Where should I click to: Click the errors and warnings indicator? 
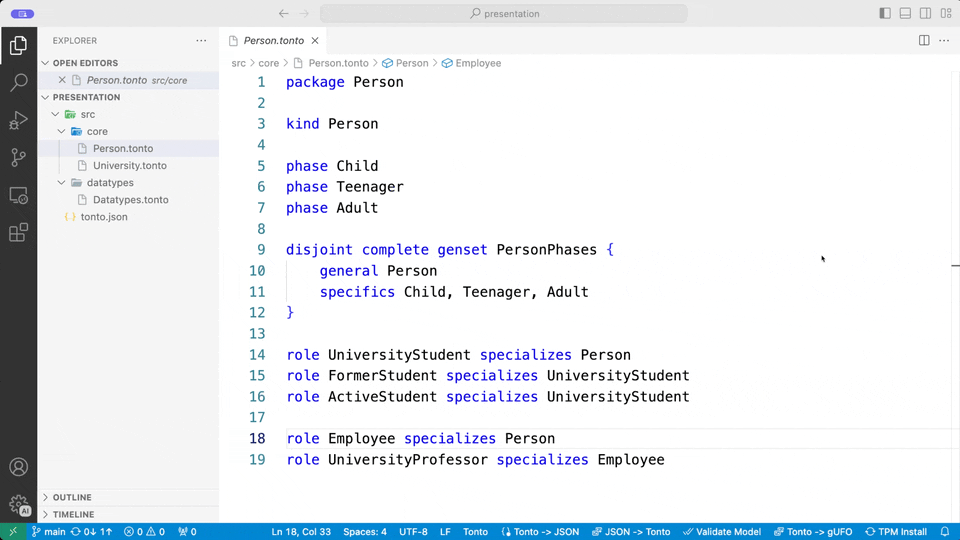click(144, 531)
